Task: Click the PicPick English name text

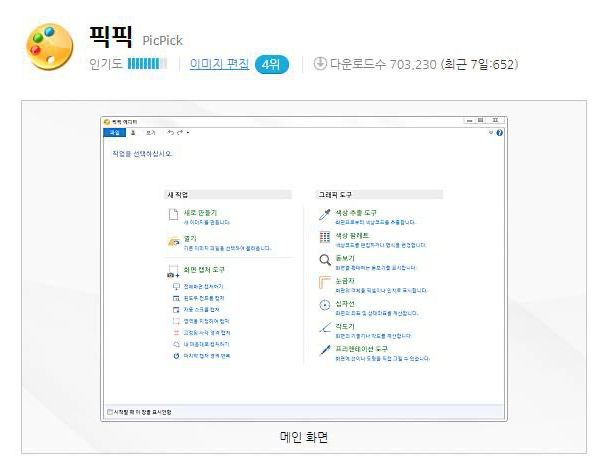Action: coord(162,41)
